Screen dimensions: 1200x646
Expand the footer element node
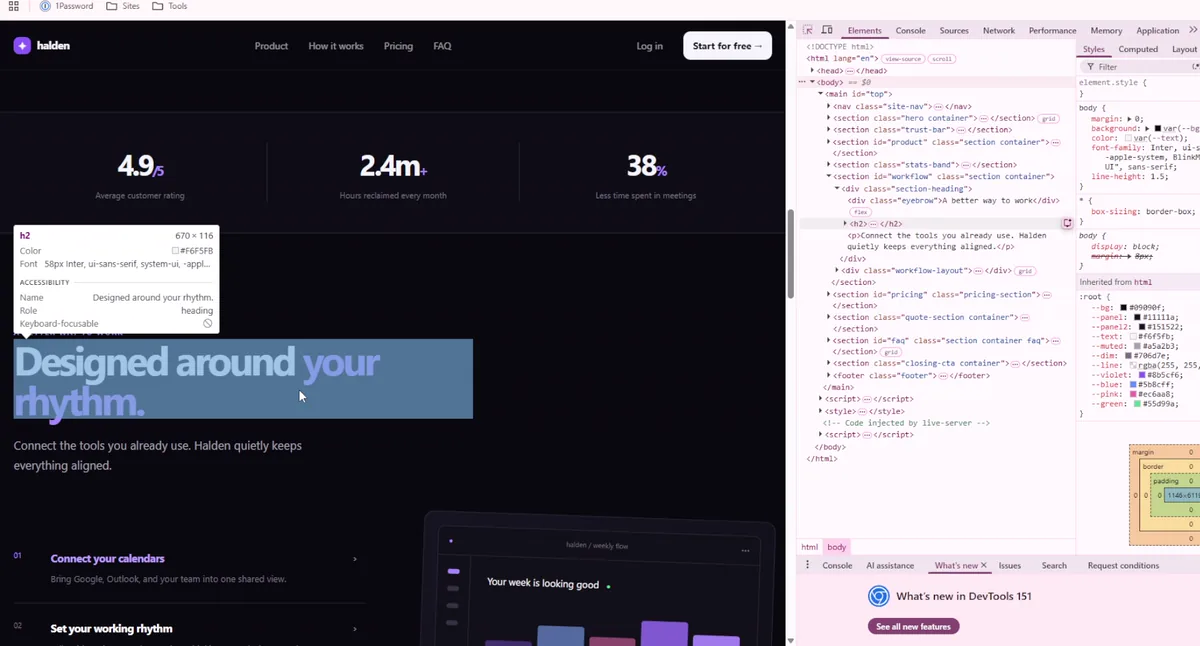point(829,375)
